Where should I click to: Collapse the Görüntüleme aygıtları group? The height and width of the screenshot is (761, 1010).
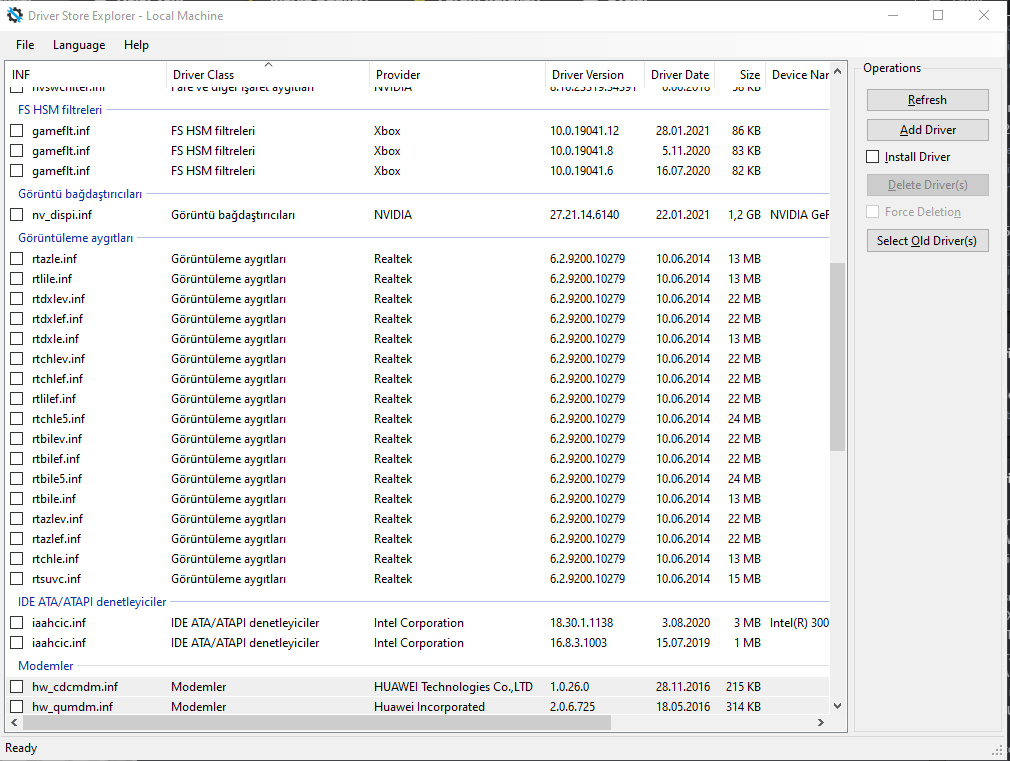(x=75, y=238)
